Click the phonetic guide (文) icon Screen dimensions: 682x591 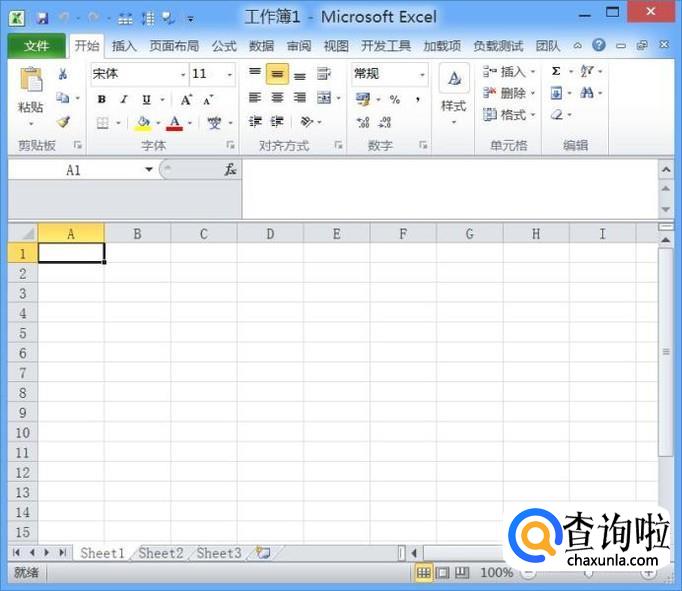pos(214,123)
